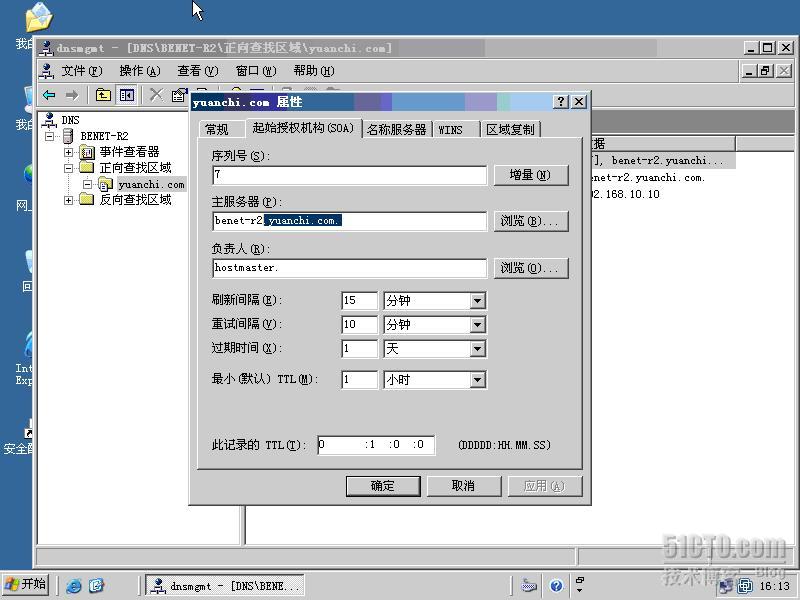Click the 增量(N) button
The image size is (800, 600).
click(x=531, y=175)
